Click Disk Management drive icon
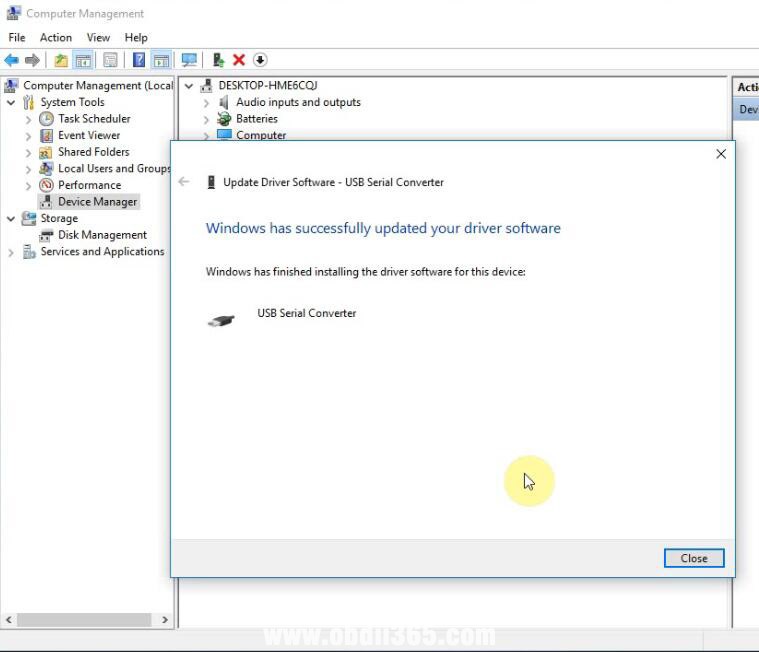 point(46,236)
